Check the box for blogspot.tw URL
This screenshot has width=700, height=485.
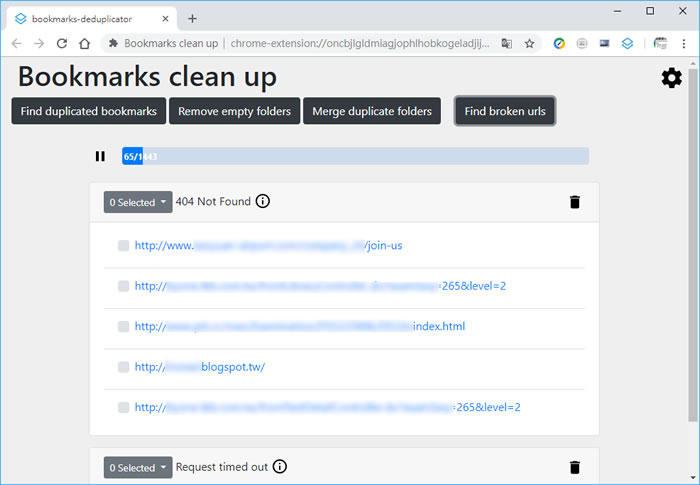pos(123,367)
